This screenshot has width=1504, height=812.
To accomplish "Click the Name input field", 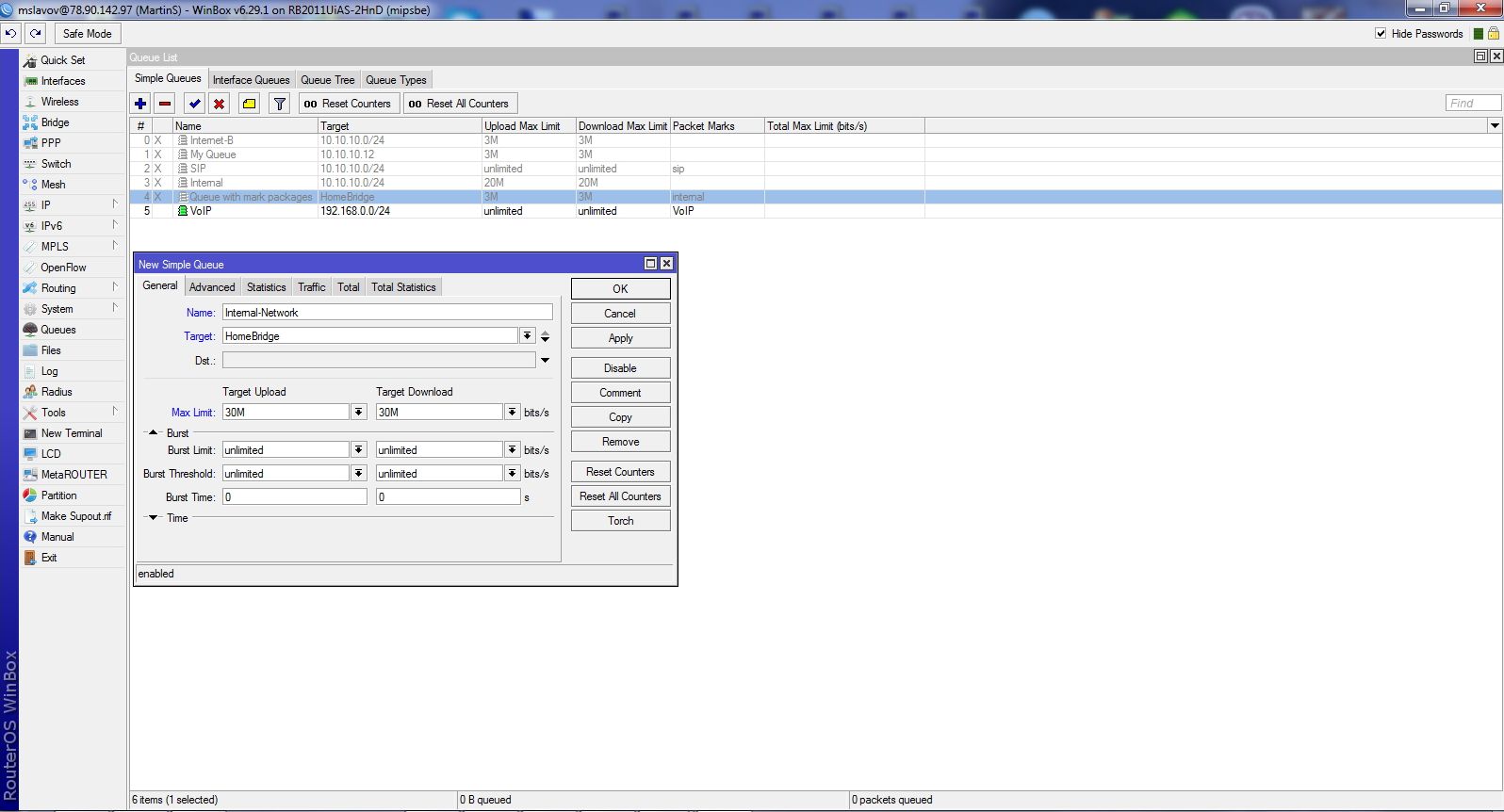I will tap(387, 312).
